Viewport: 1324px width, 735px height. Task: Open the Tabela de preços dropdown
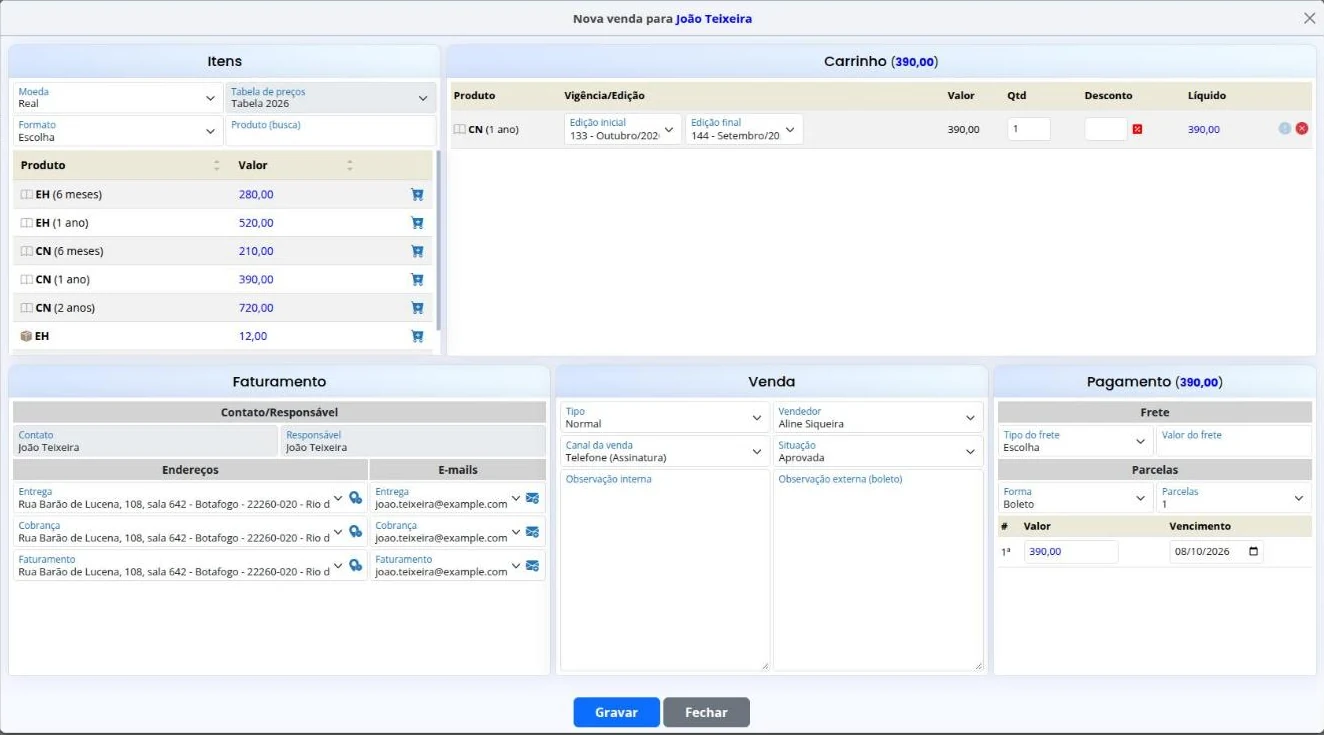(x=331, y=98)
